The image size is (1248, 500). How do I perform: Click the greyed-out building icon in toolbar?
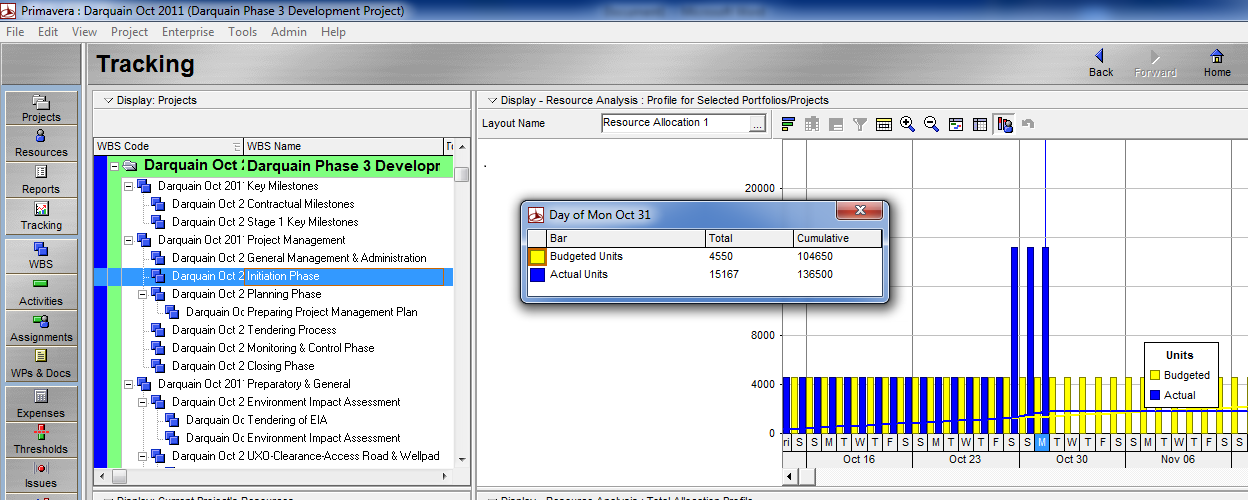click(x=812, y=124)
